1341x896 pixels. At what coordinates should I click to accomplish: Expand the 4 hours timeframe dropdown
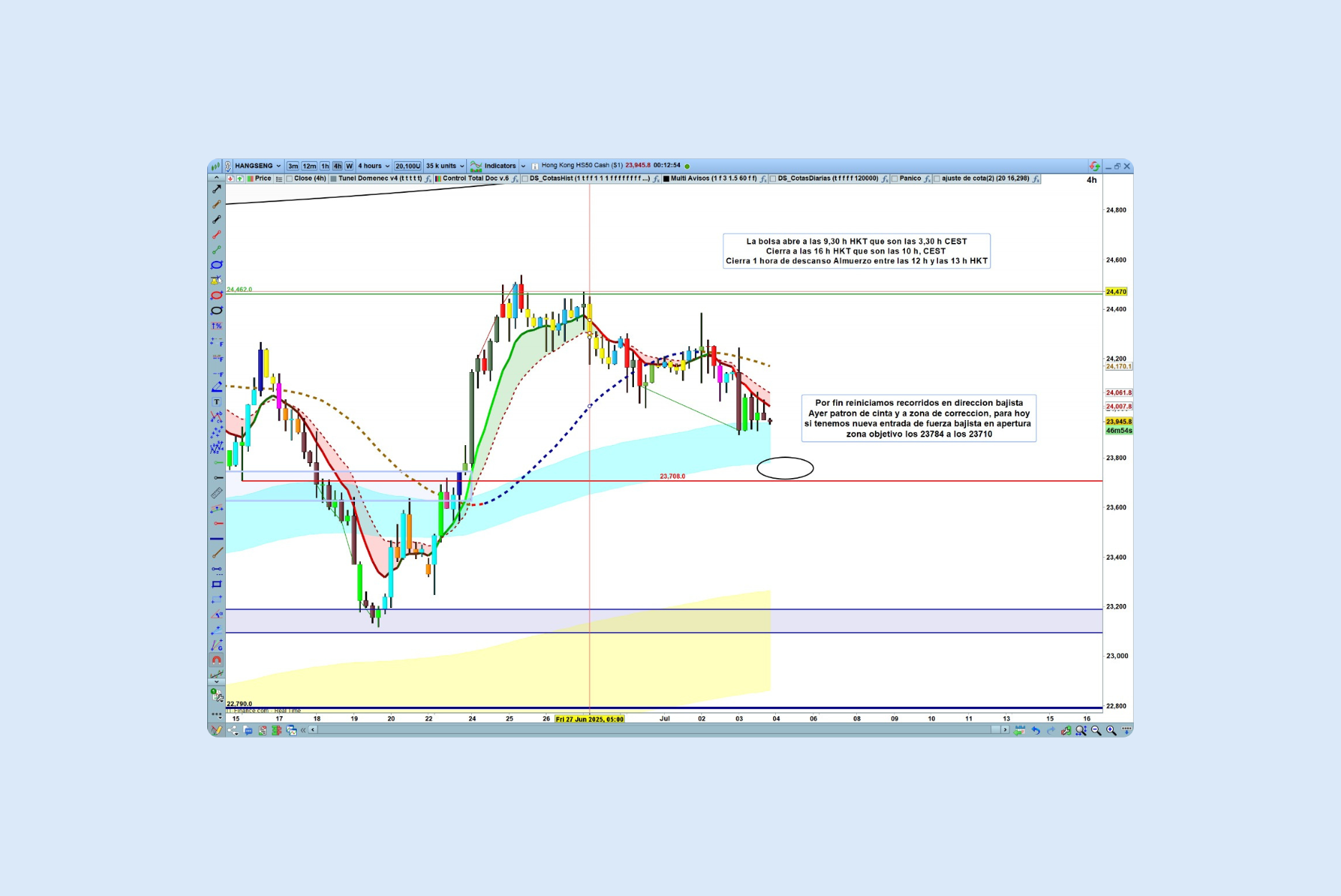(x=374, y=166)
